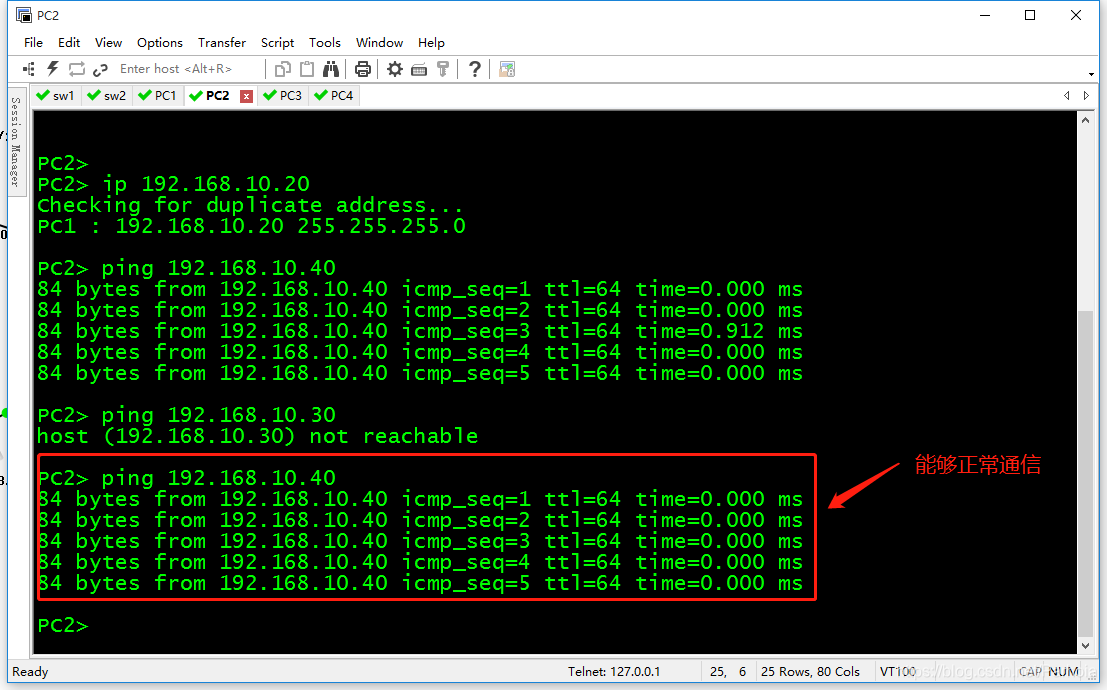
Task: Expand the Session Manager side panel
Action: pyautogui.click(x=16, y=141)
